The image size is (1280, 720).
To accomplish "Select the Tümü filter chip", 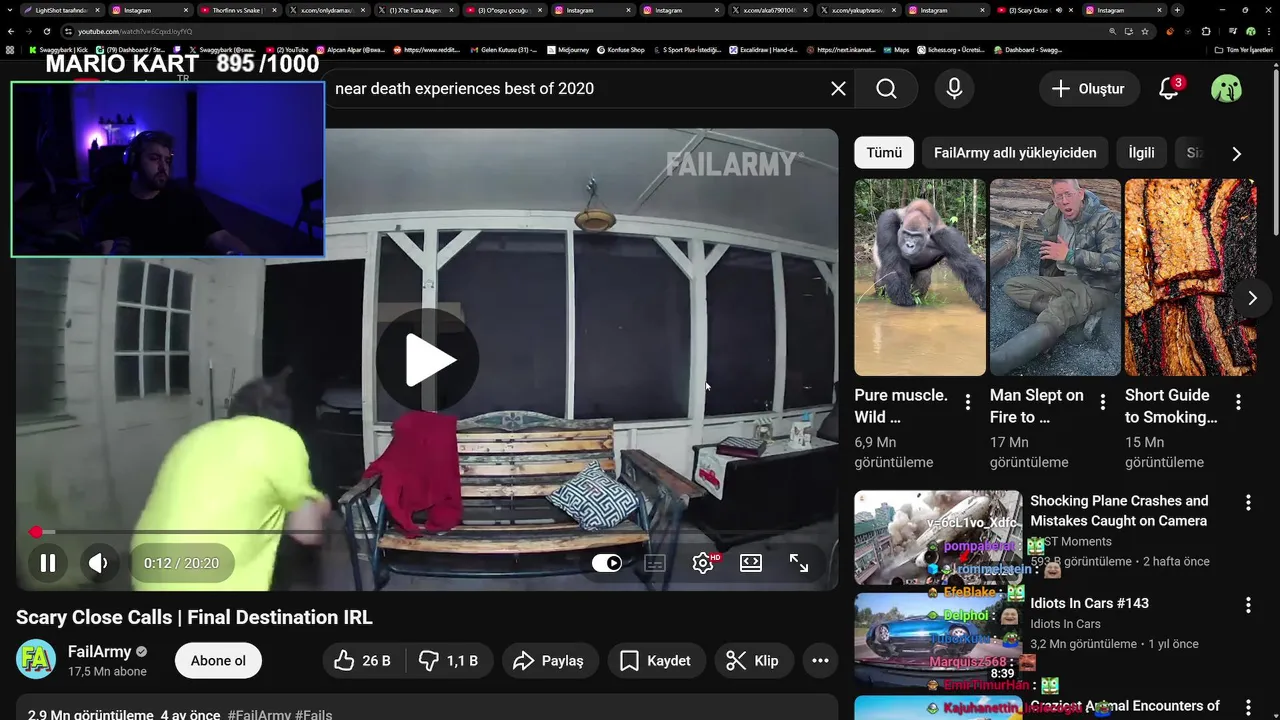I will [x=884, y=153].
